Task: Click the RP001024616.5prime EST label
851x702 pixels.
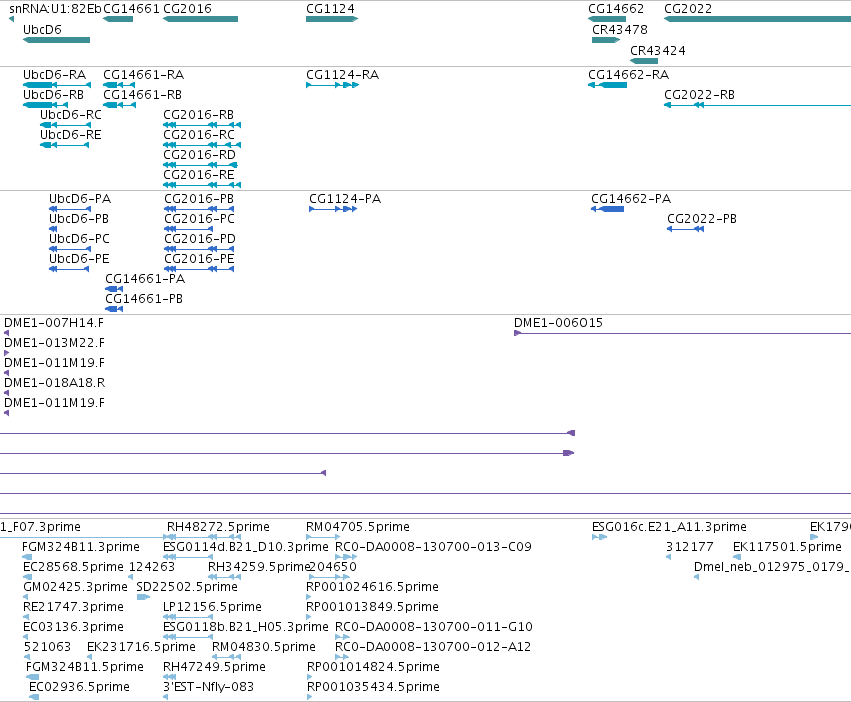Action: pos(372,587)
